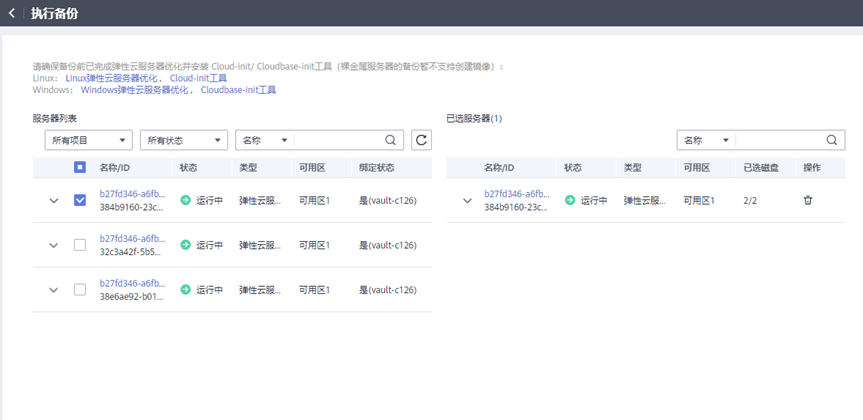Expand the selected server row chevron
Screen dimensions: 863x420
coord(467,201)
